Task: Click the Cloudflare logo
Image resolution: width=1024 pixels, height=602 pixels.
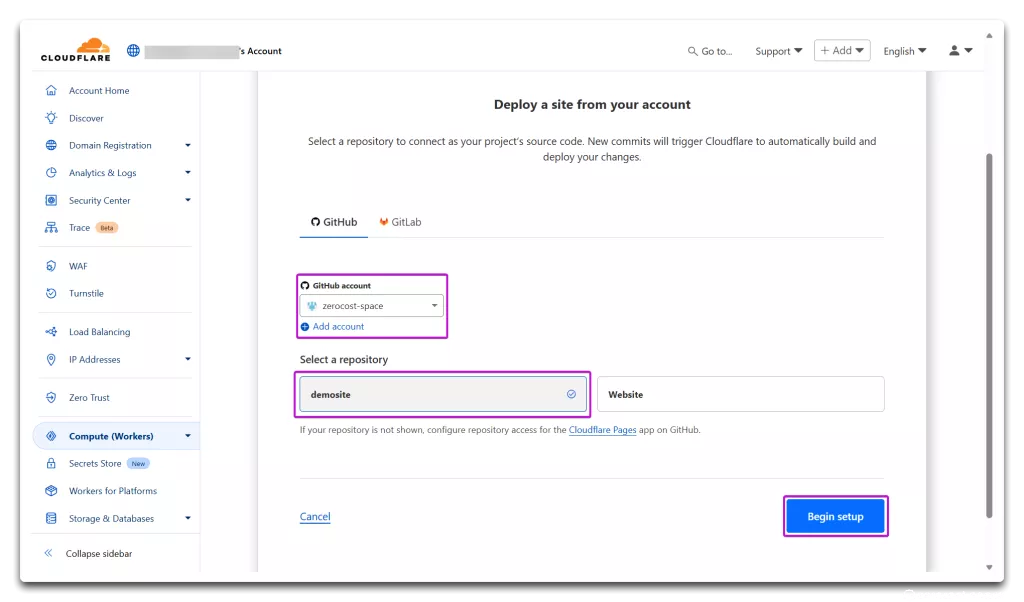Action: point(76,50)
